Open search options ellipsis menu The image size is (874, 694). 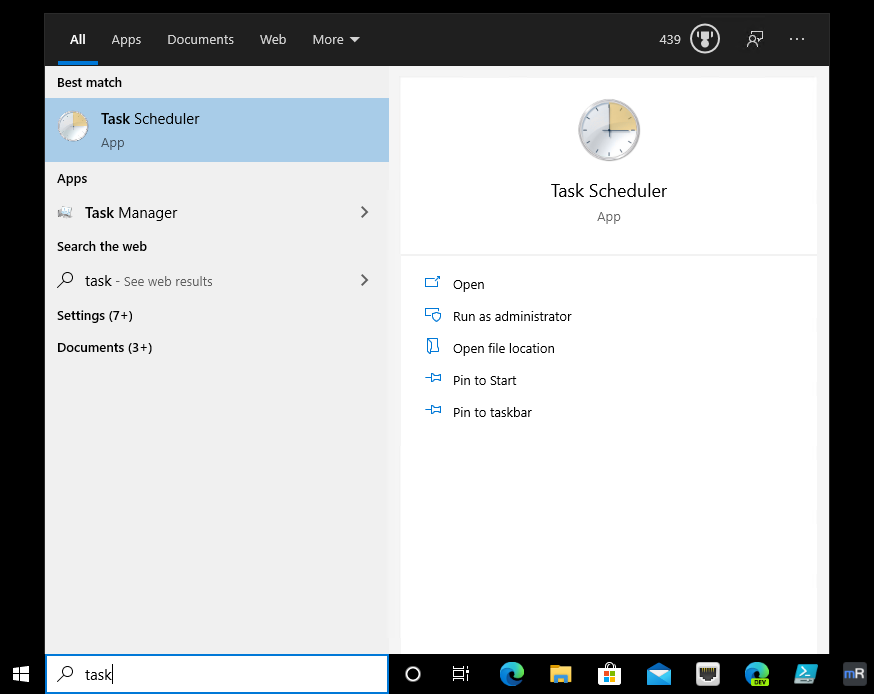click(x=797, y=39)
